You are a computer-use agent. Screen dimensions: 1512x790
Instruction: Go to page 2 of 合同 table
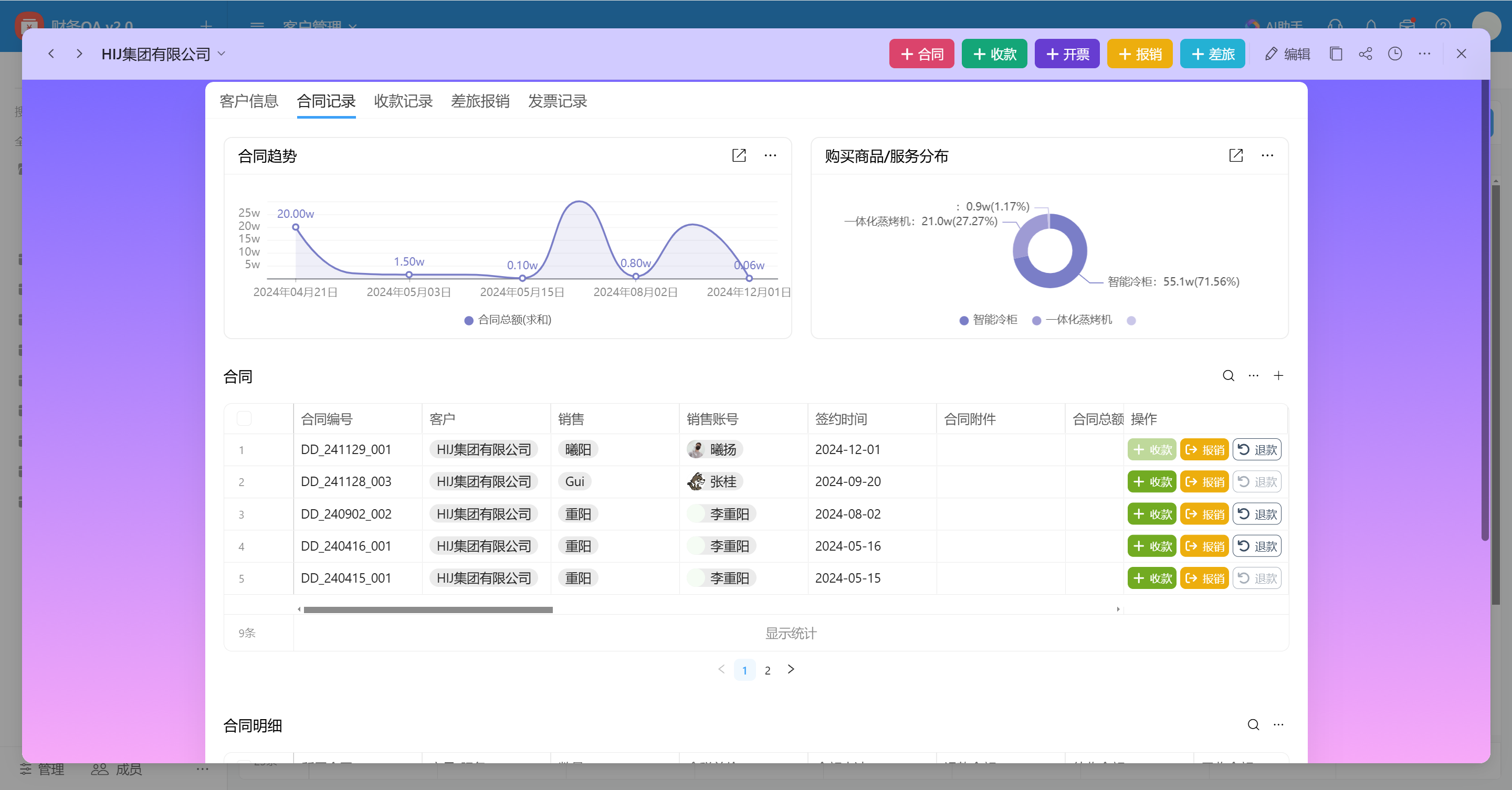point(768,670)
